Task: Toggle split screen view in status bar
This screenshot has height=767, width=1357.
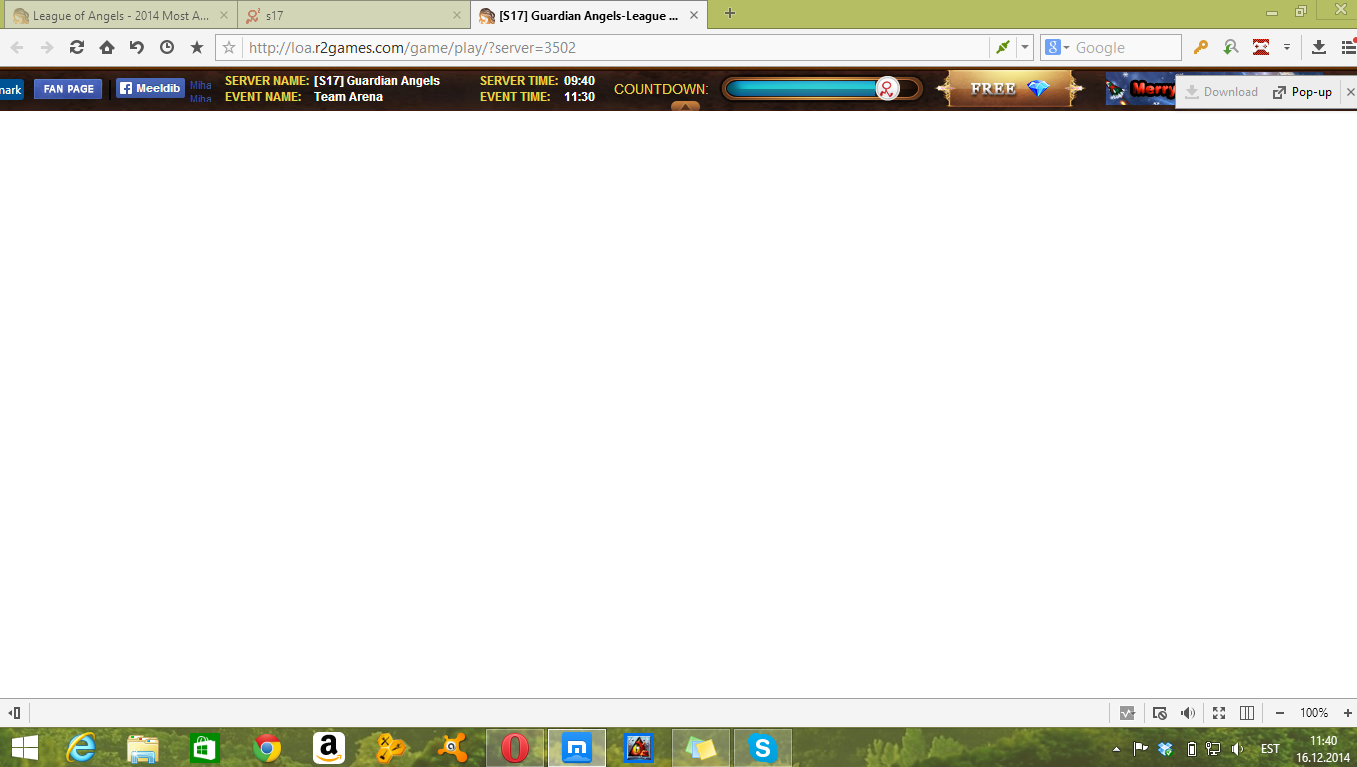Action: [x=1247, y=713]
